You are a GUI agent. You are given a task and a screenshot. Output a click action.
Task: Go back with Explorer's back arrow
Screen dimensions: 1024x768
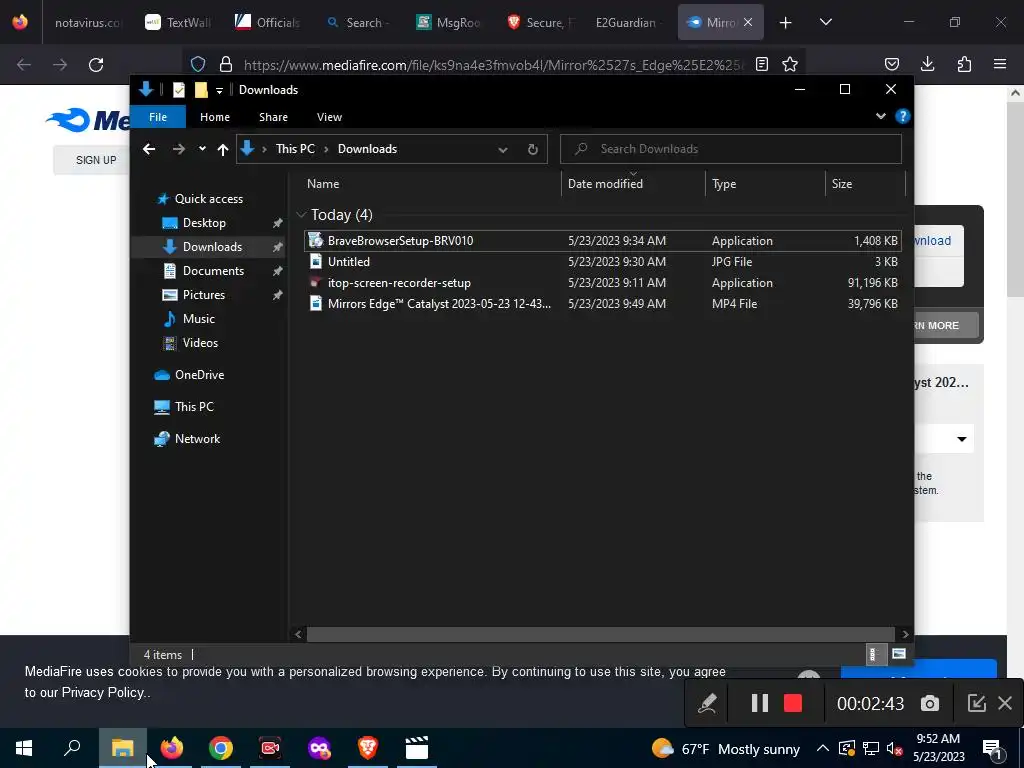(x=149, y=149)
